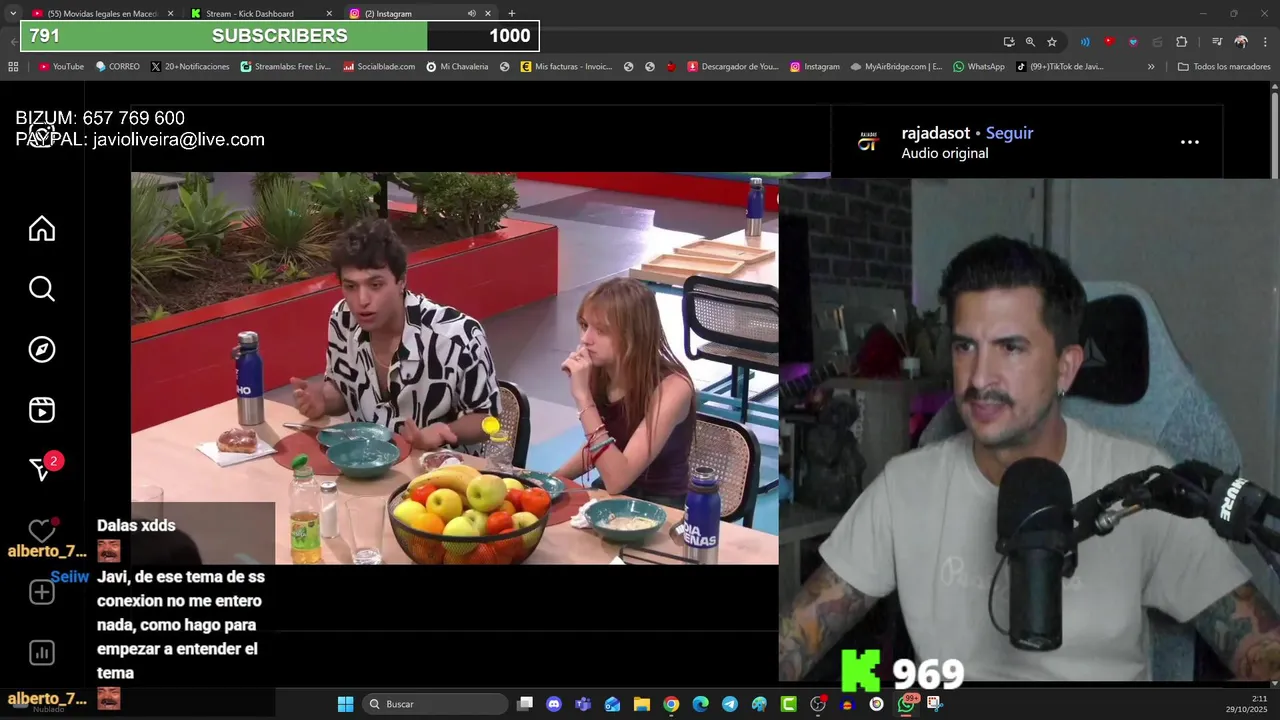Image resolution: width=1280 pixels, height=720 pixels.
Task: Open the WhatsApp bookmark
Action: coord(979,67)
